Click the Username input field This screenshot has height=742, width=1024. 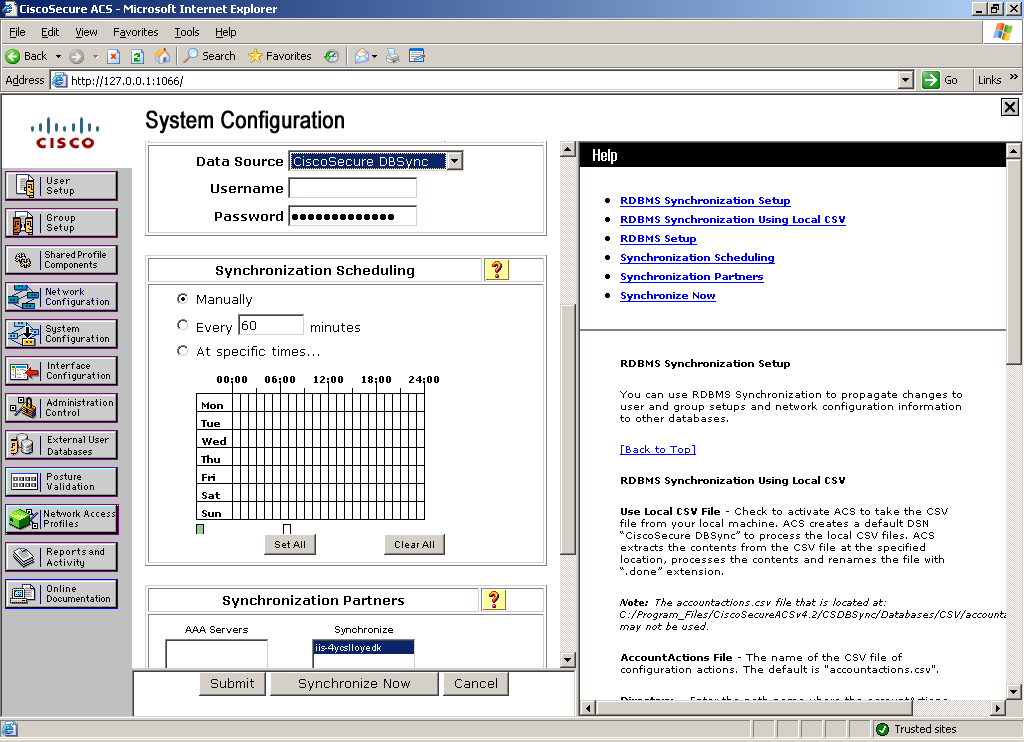(353, 188)
